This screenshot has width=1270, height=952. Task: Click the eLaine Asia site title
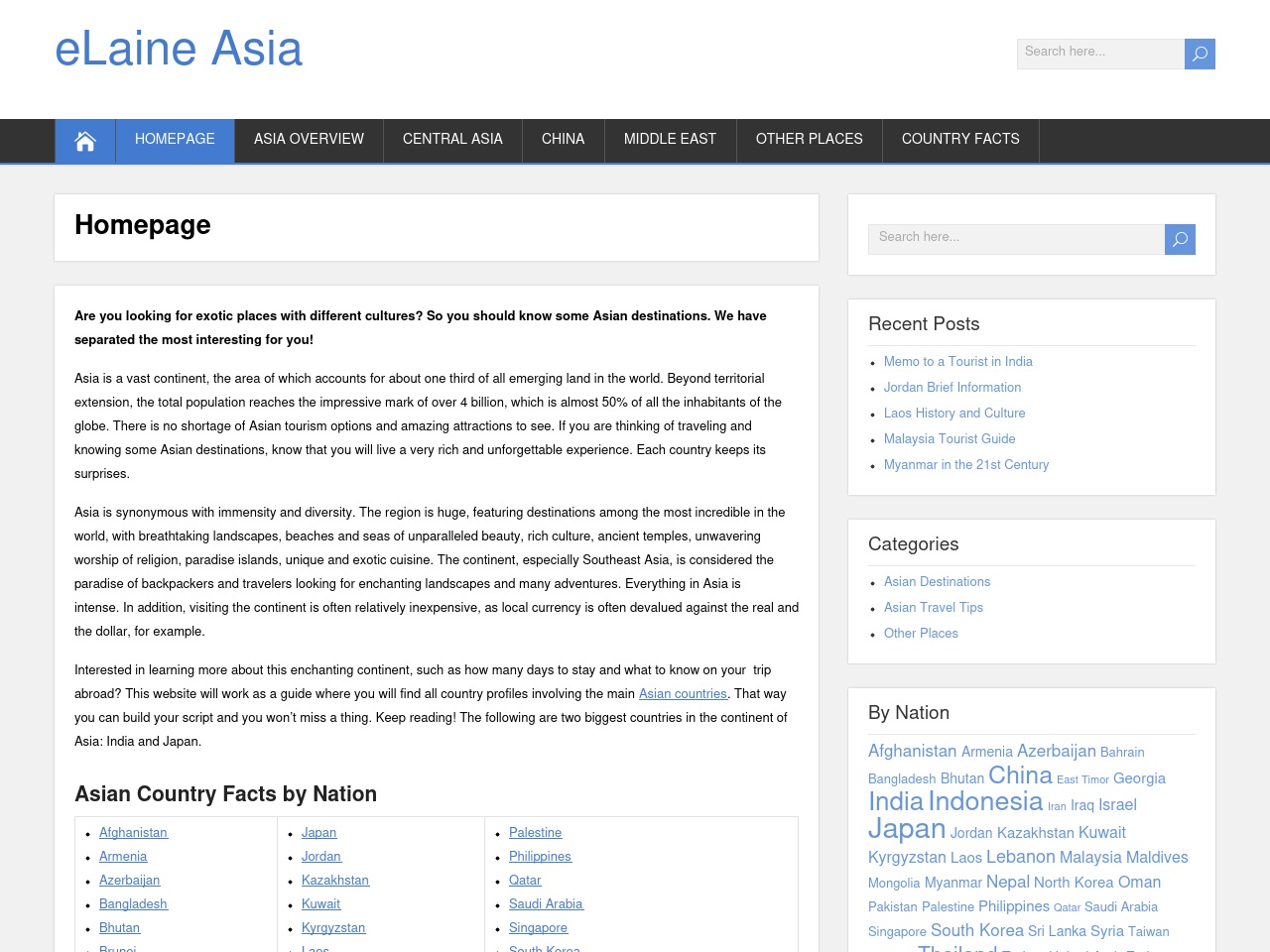179,49
